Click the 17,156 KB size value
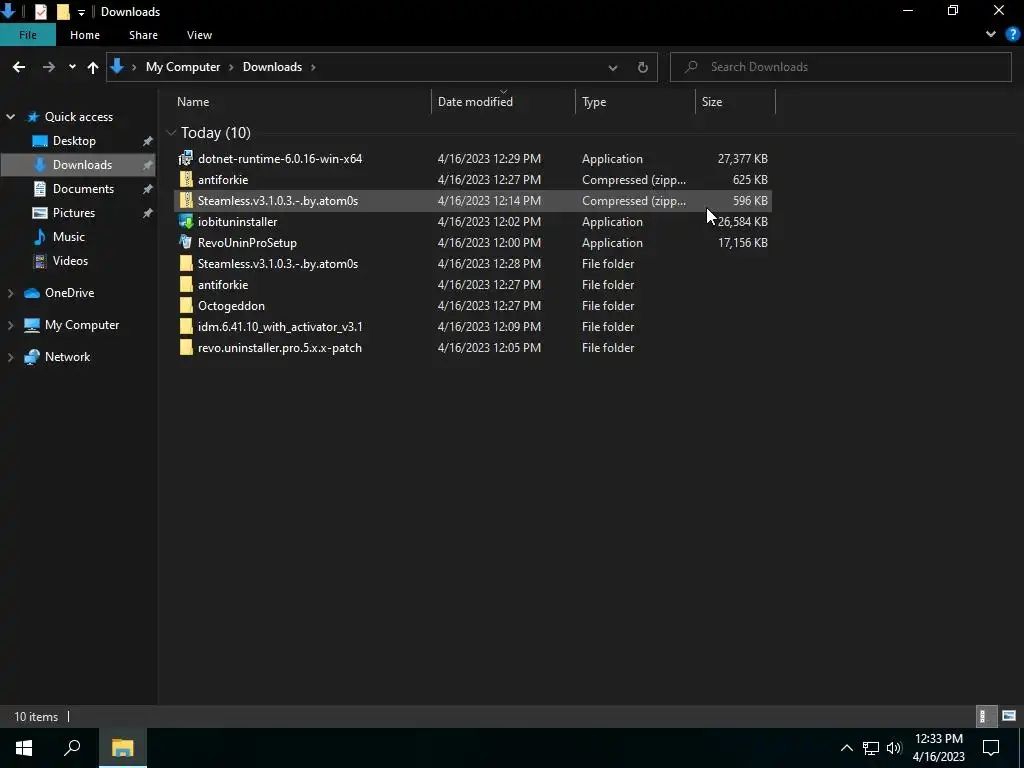Screen dimensions: 1024x768 tap(743, 242)
